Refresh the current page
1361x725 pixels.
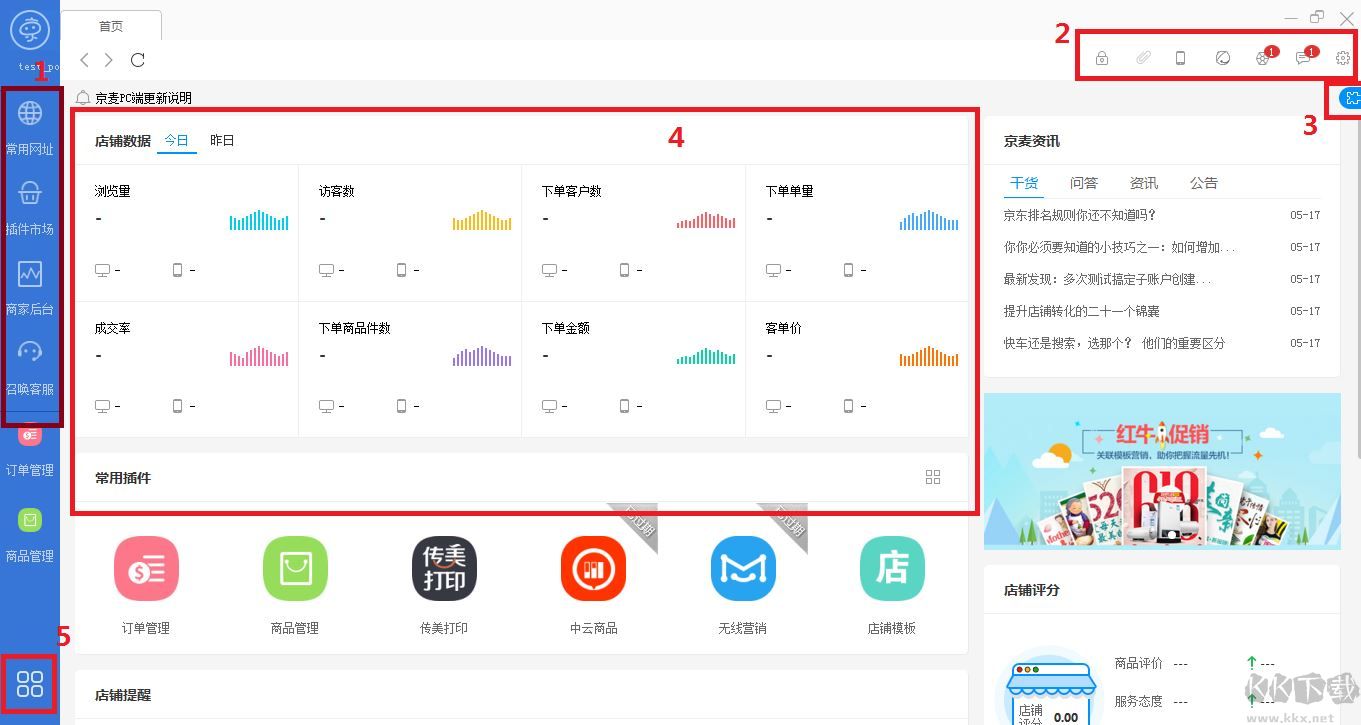pos(138,60)
